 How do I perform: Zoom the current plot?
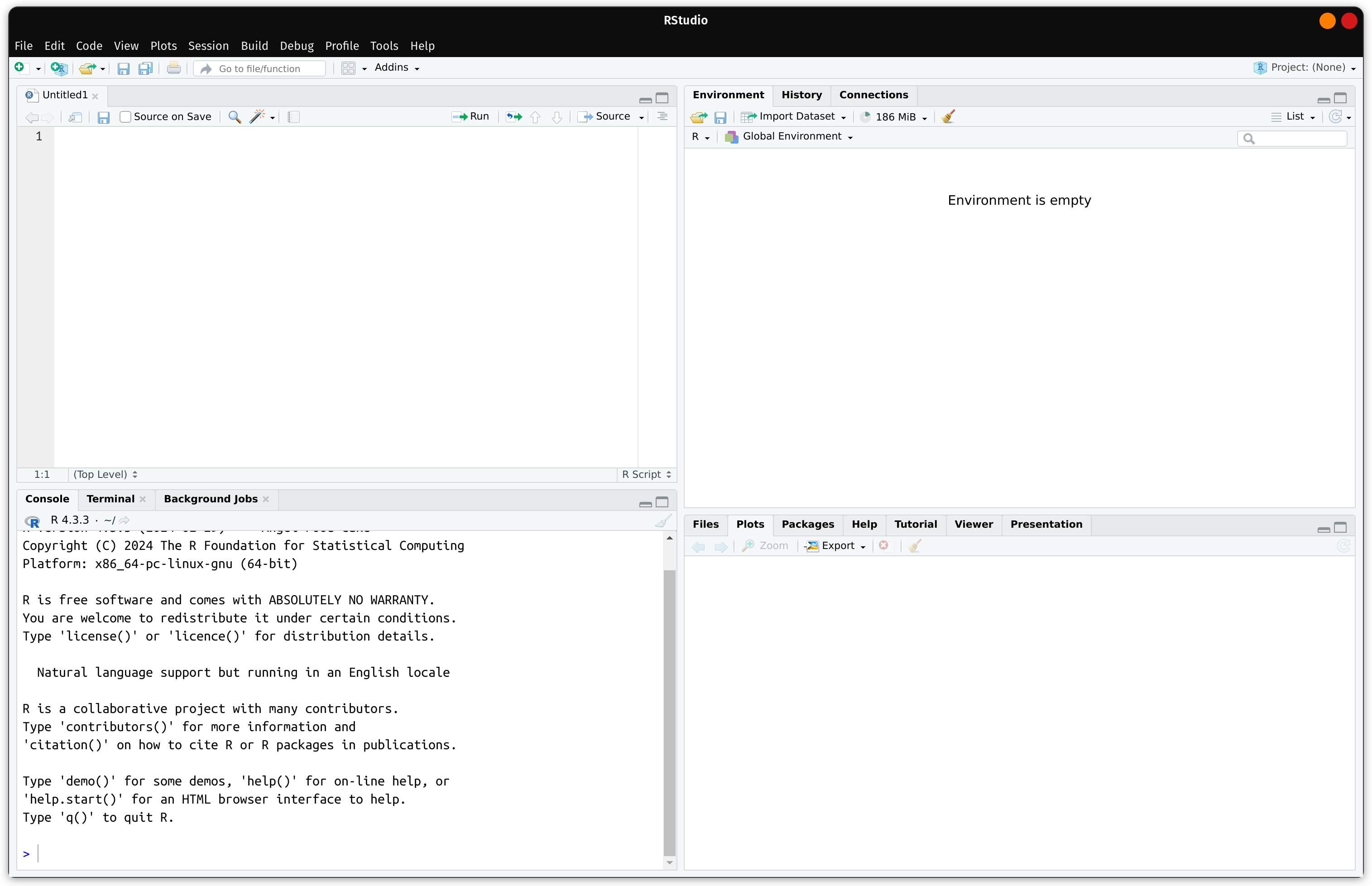[765, 545]
